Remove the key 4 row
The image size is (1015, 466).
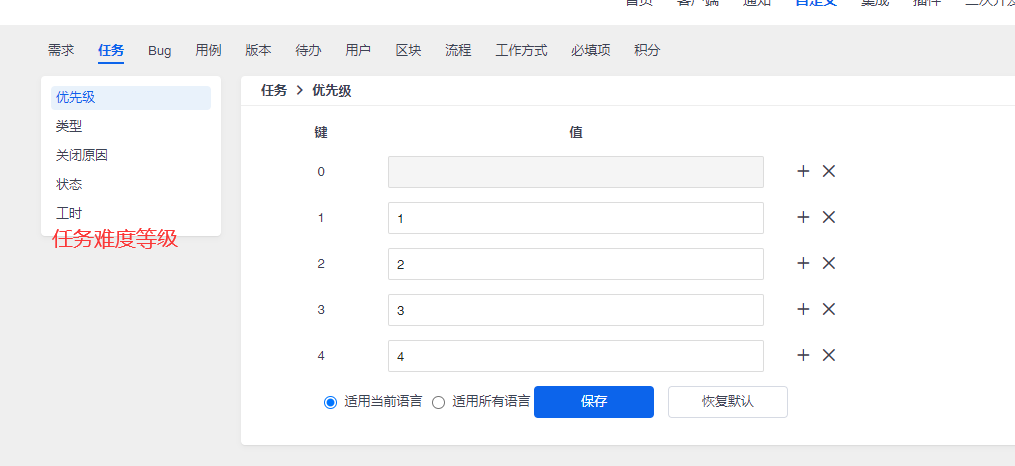829,355
